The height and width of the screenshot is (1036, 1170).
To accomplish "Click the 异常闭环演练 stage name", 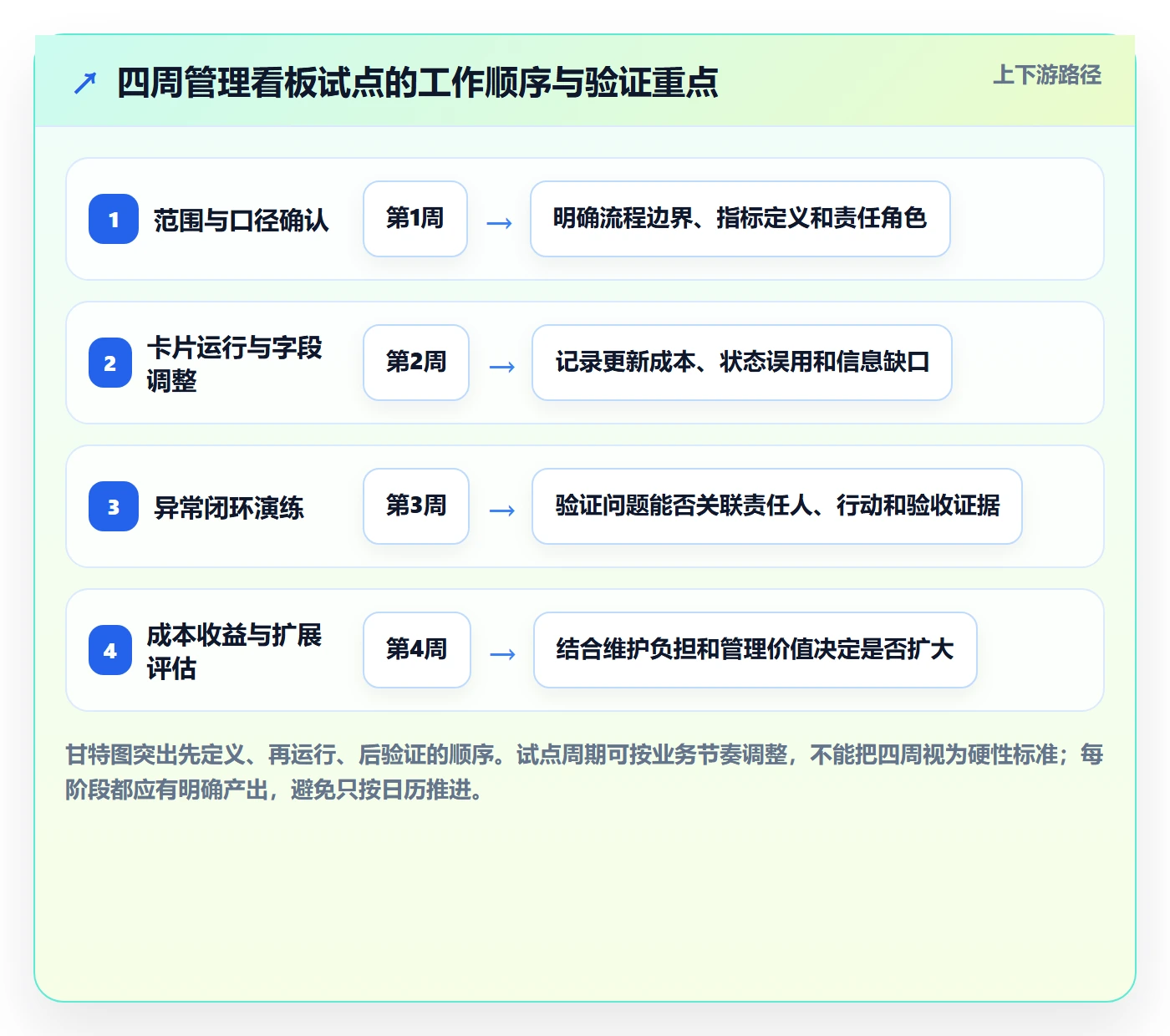I will coord(229,507).
